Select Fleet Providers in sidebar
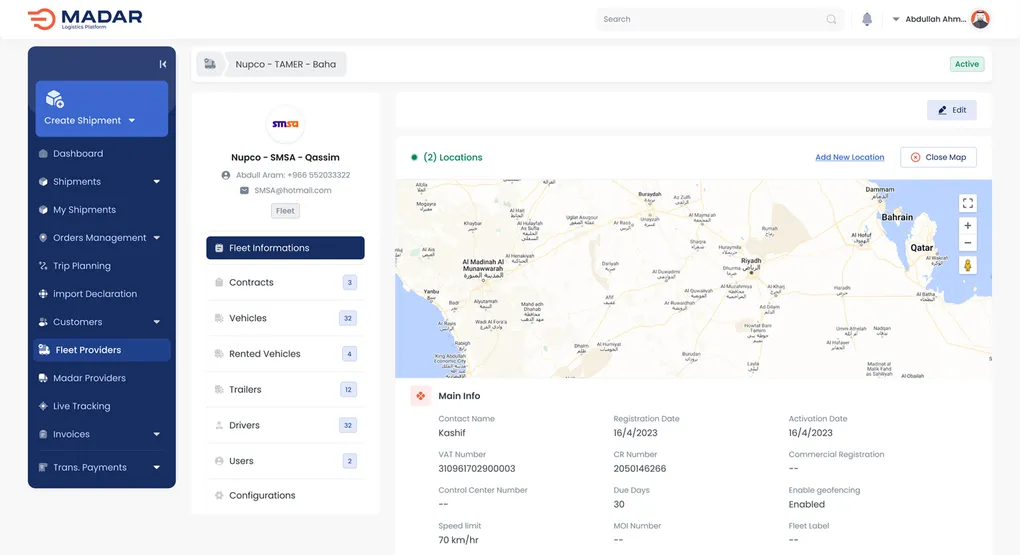The height and width of the screenshot is (555, 1020). 101,350
